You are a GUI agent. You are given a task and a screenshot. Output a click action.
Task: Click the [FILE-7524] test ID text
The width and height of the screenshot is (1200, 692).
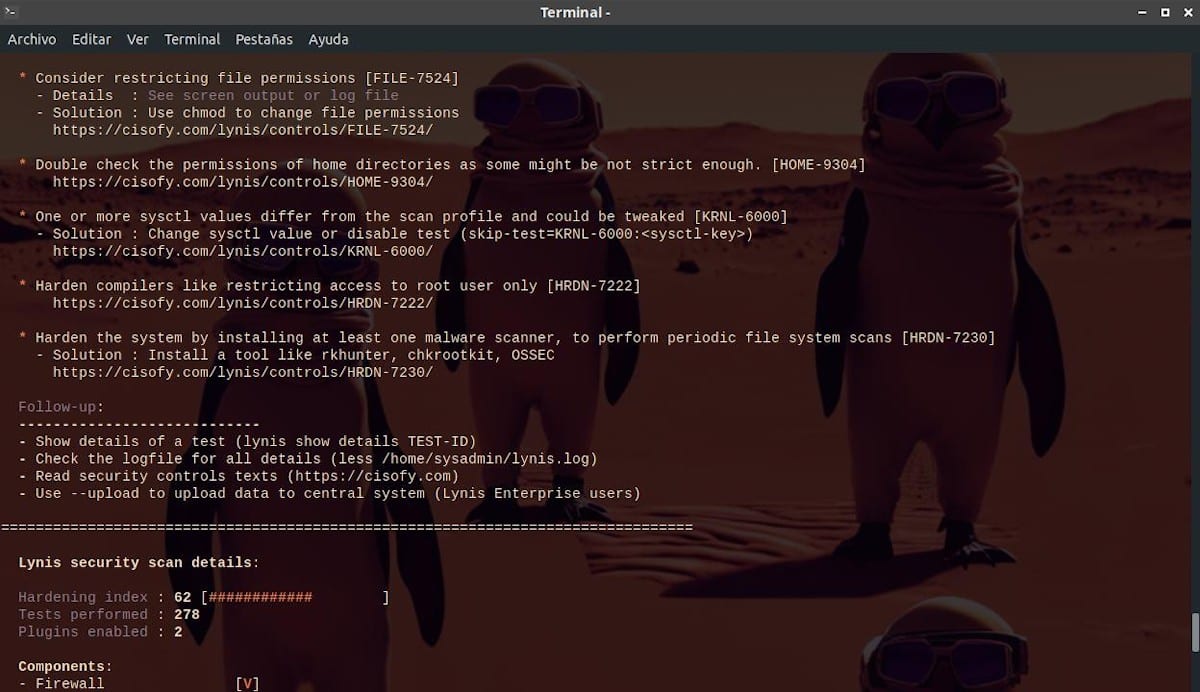411,78
